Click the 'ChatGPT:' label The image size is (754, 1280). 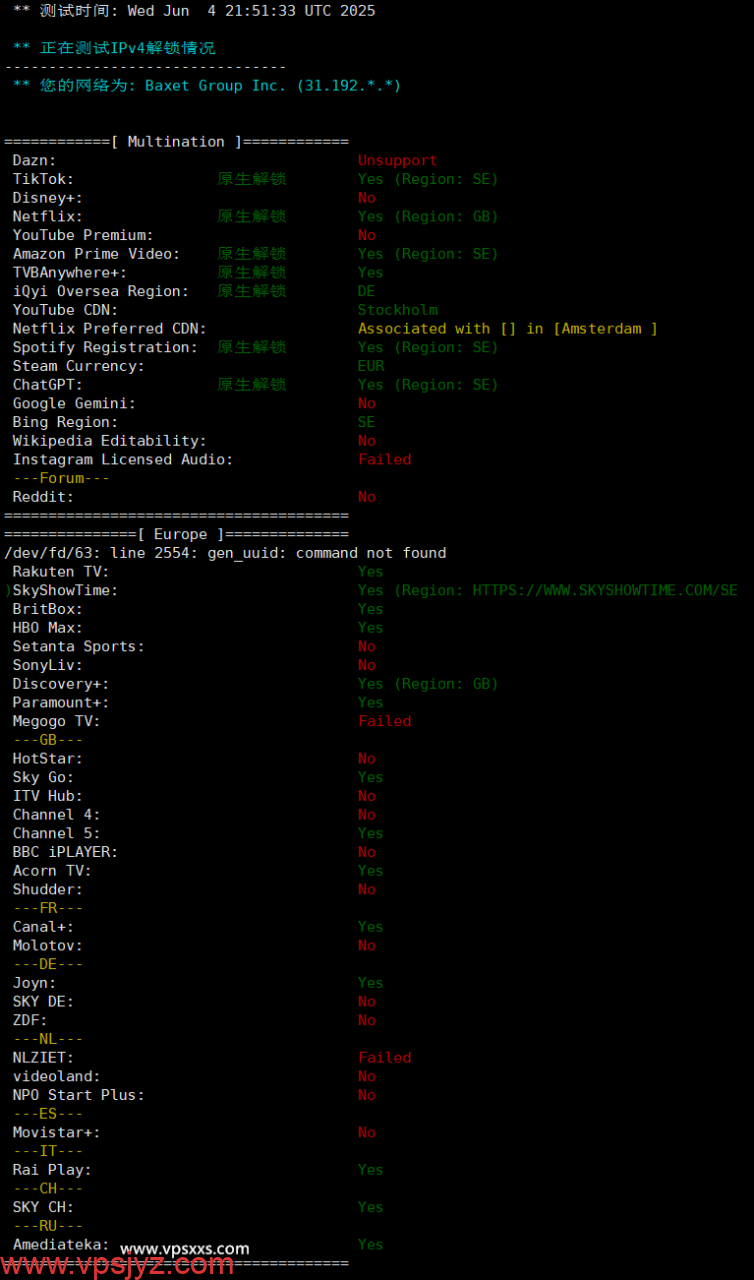pos(48,384)
